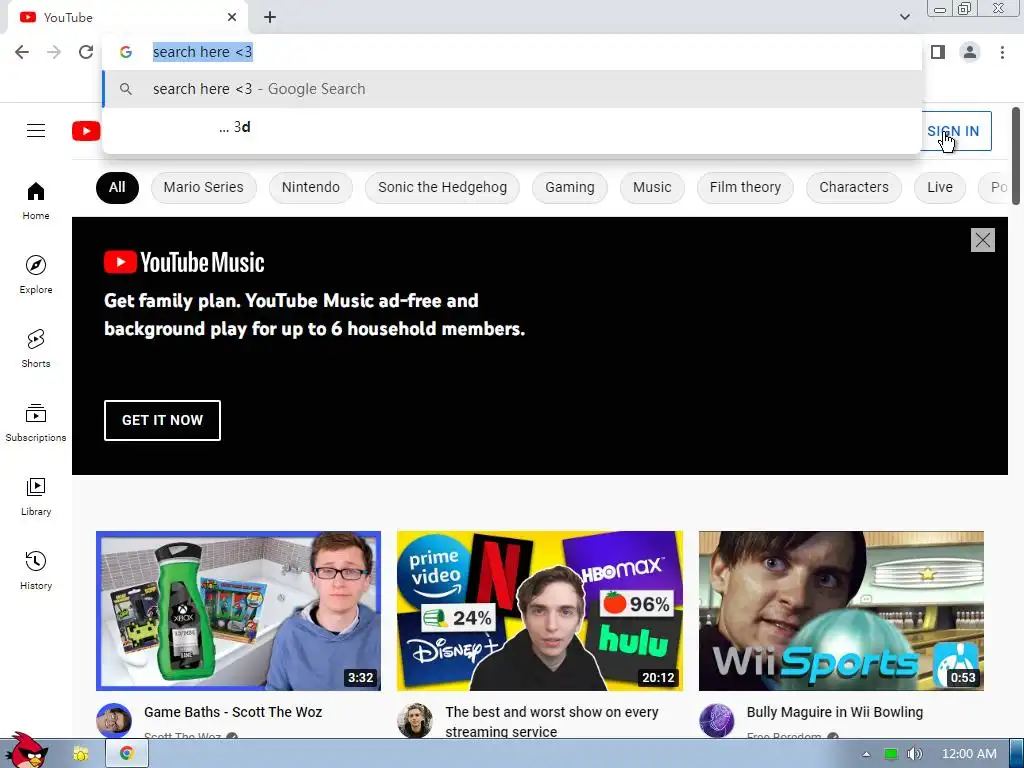Open the file explorer taskbar icon
The image size is (1024, 768).
coord(81,754)
